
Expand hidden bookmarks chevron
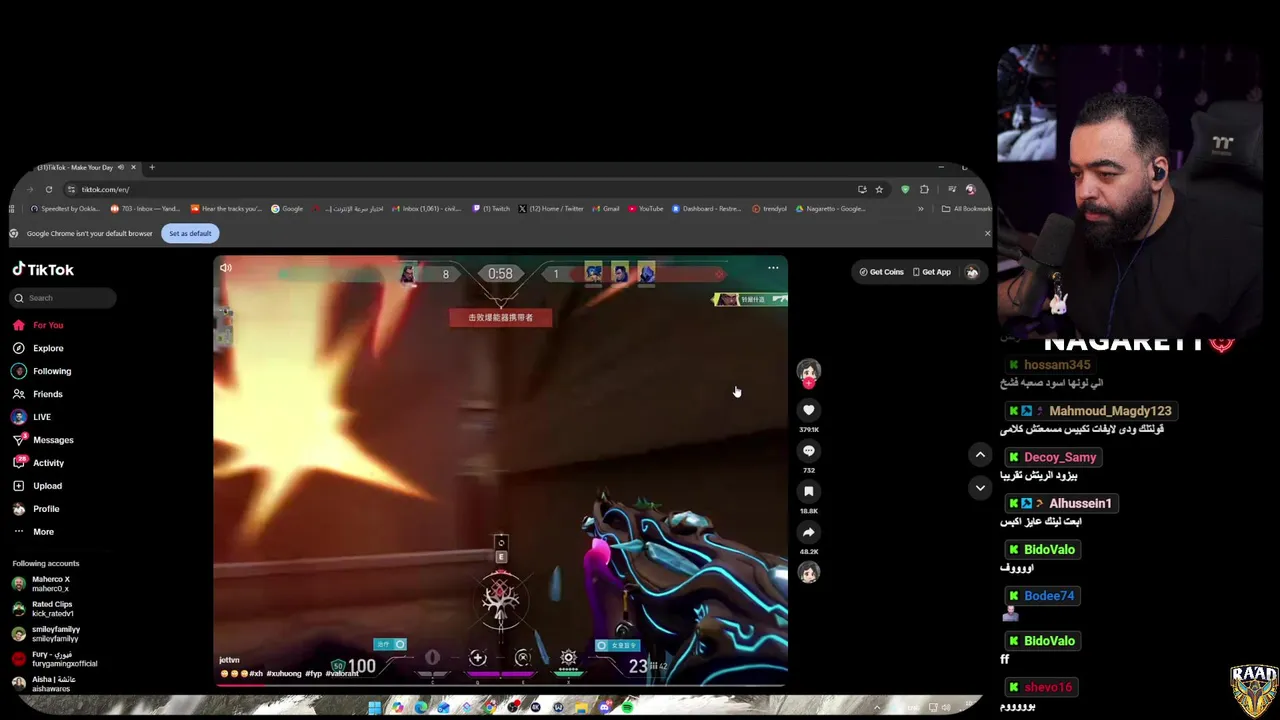(921, 209)
